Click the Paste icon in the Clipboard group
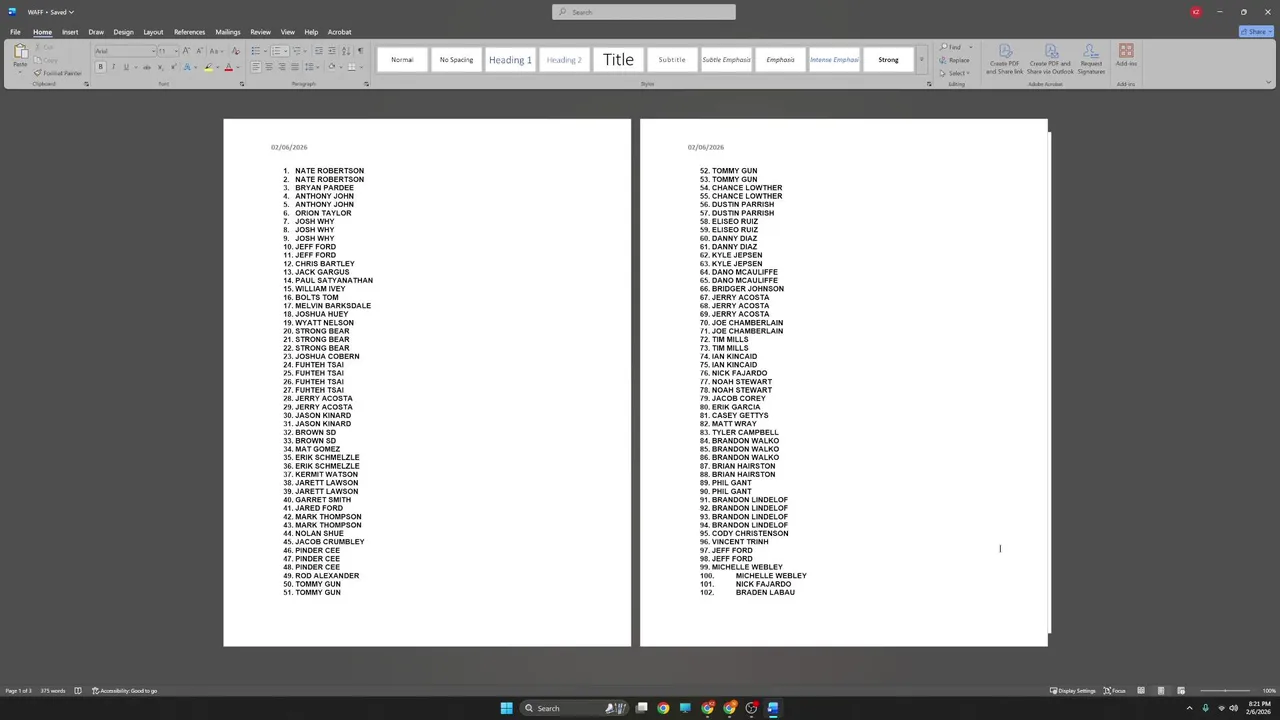The width and height of the screenshot is (1280, 720). tap(20, 51)
